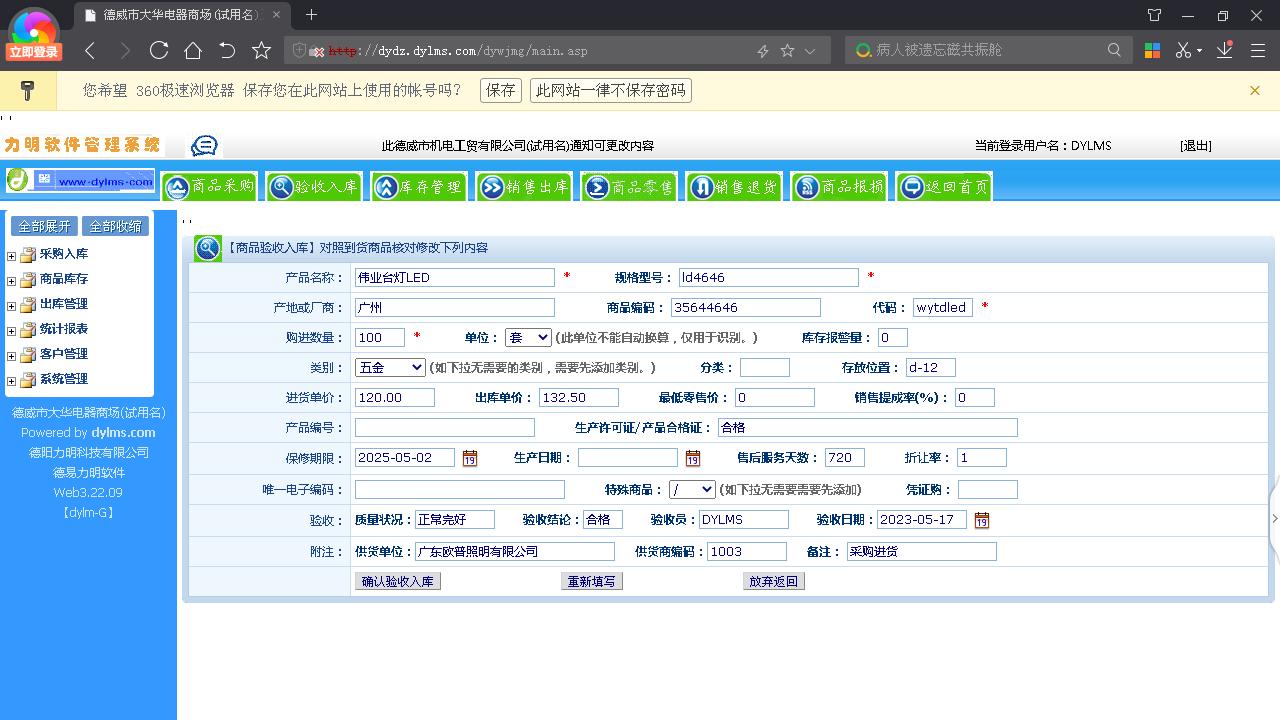Expand the 系统管理 tree node
This screenshot has height=720, width=1280.
[10, 379]
